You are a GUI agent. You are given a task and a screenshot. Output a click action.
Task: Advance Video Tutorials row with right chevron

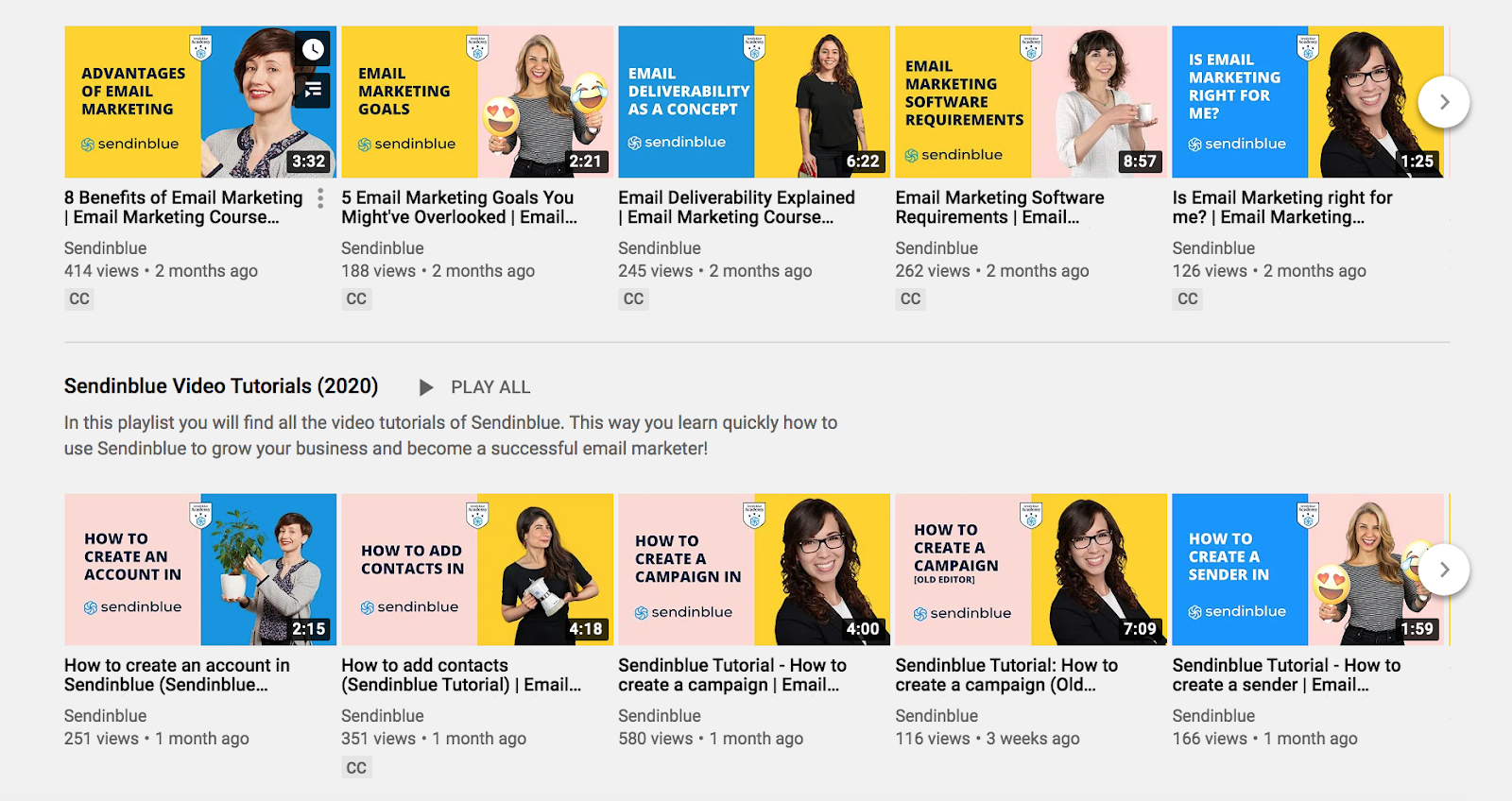1444,570
